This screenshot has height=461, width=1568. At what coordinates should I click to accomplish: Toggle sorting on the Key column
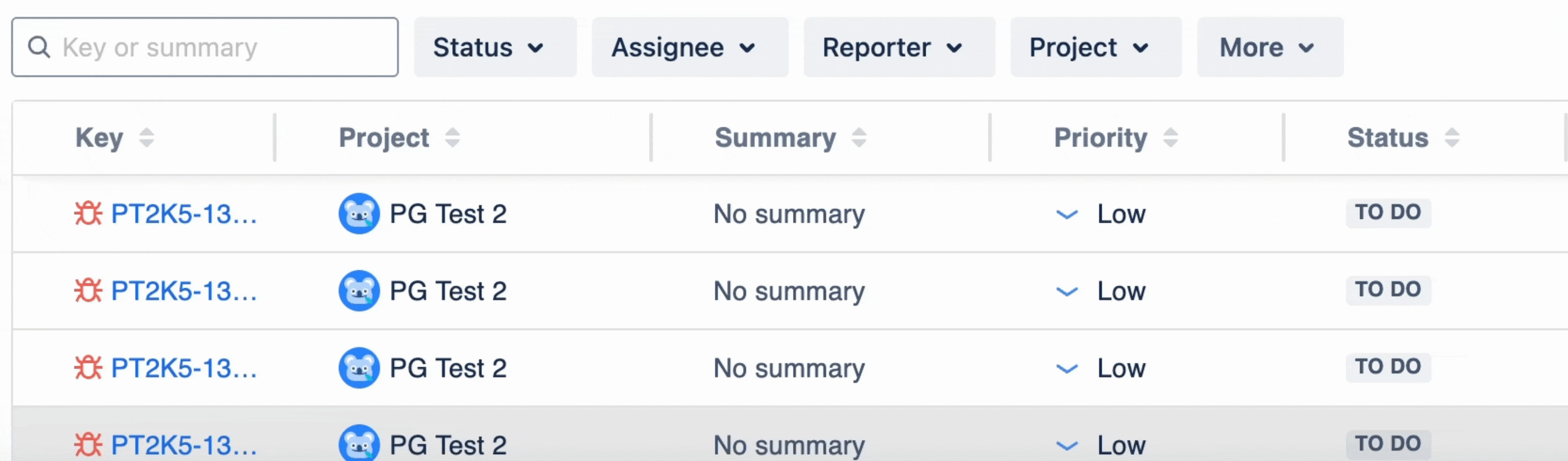(x=147, y=137)
